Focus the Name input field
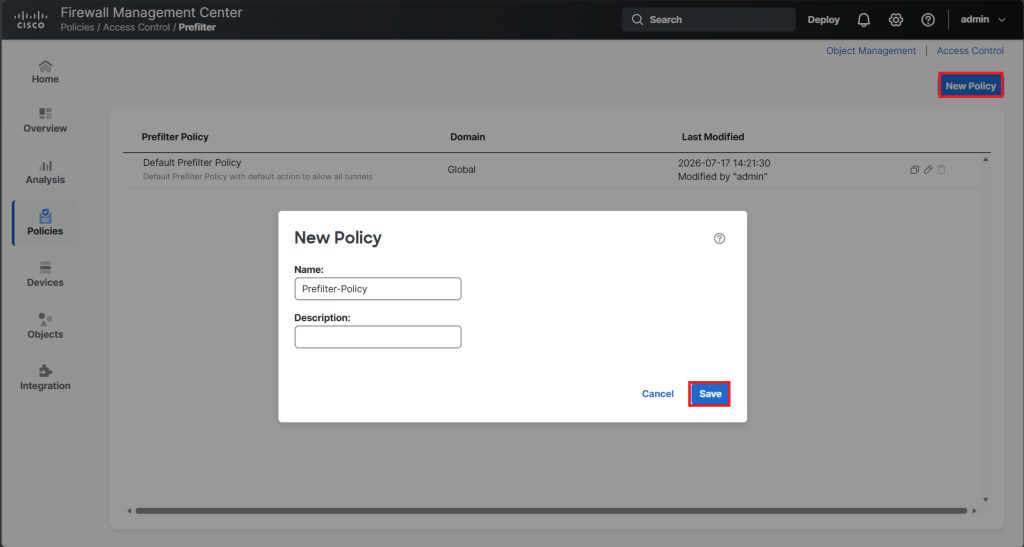This screenshot has width=1024, height=547. point(377,289)
